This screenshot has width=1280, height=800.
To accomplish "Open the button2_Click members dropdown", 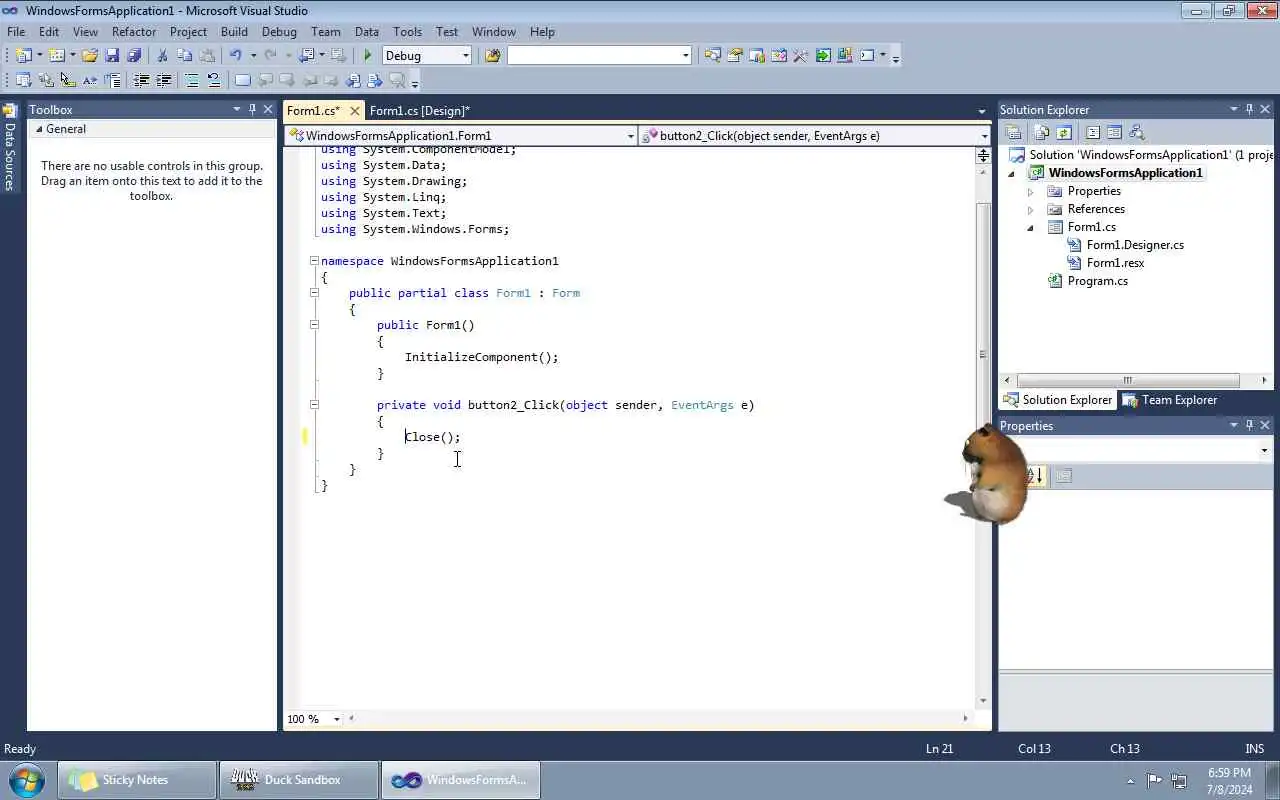I will coord(984,136).
